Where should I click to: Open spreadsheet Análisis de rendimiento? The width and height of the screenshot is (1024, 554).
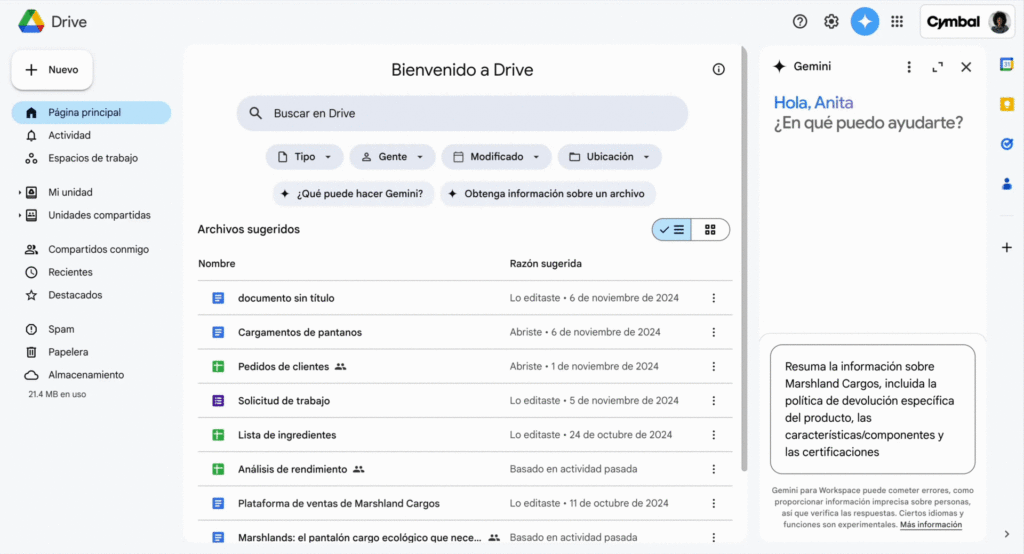click(293, 469)
